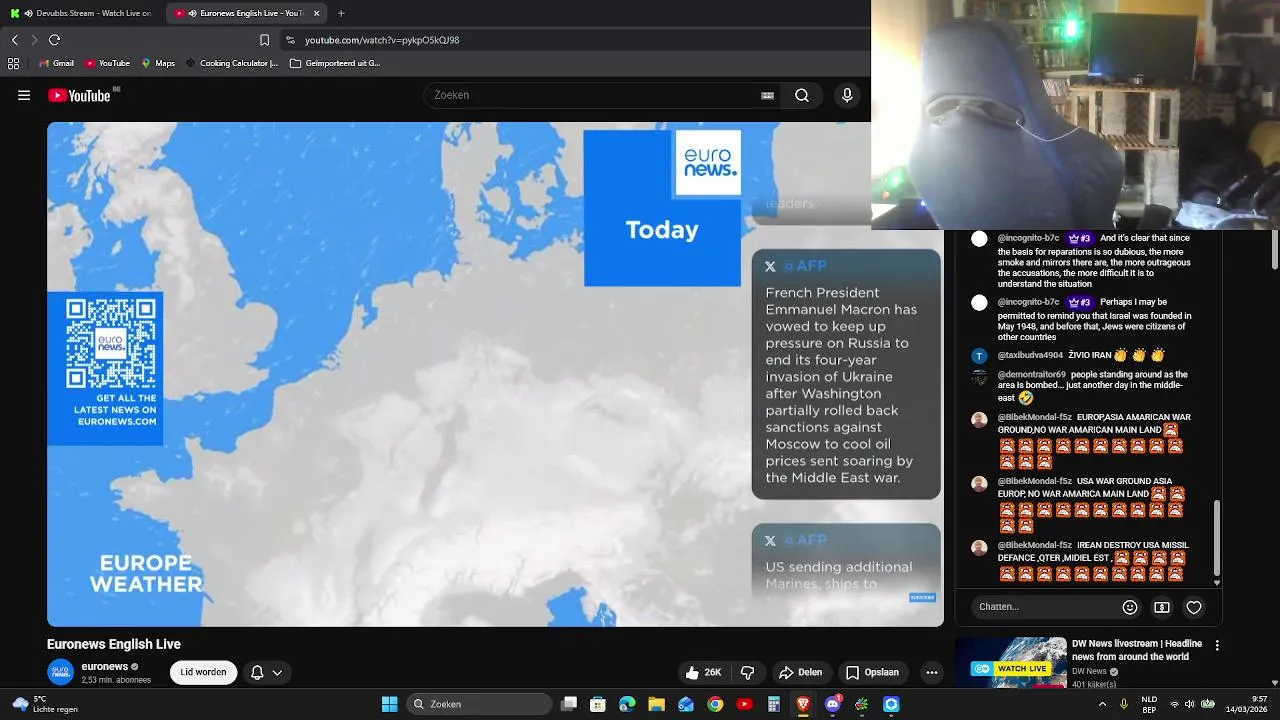This screenshot has width=1280, height=720.
Task: View site information icon in address bar
Action: coord(290,40)
